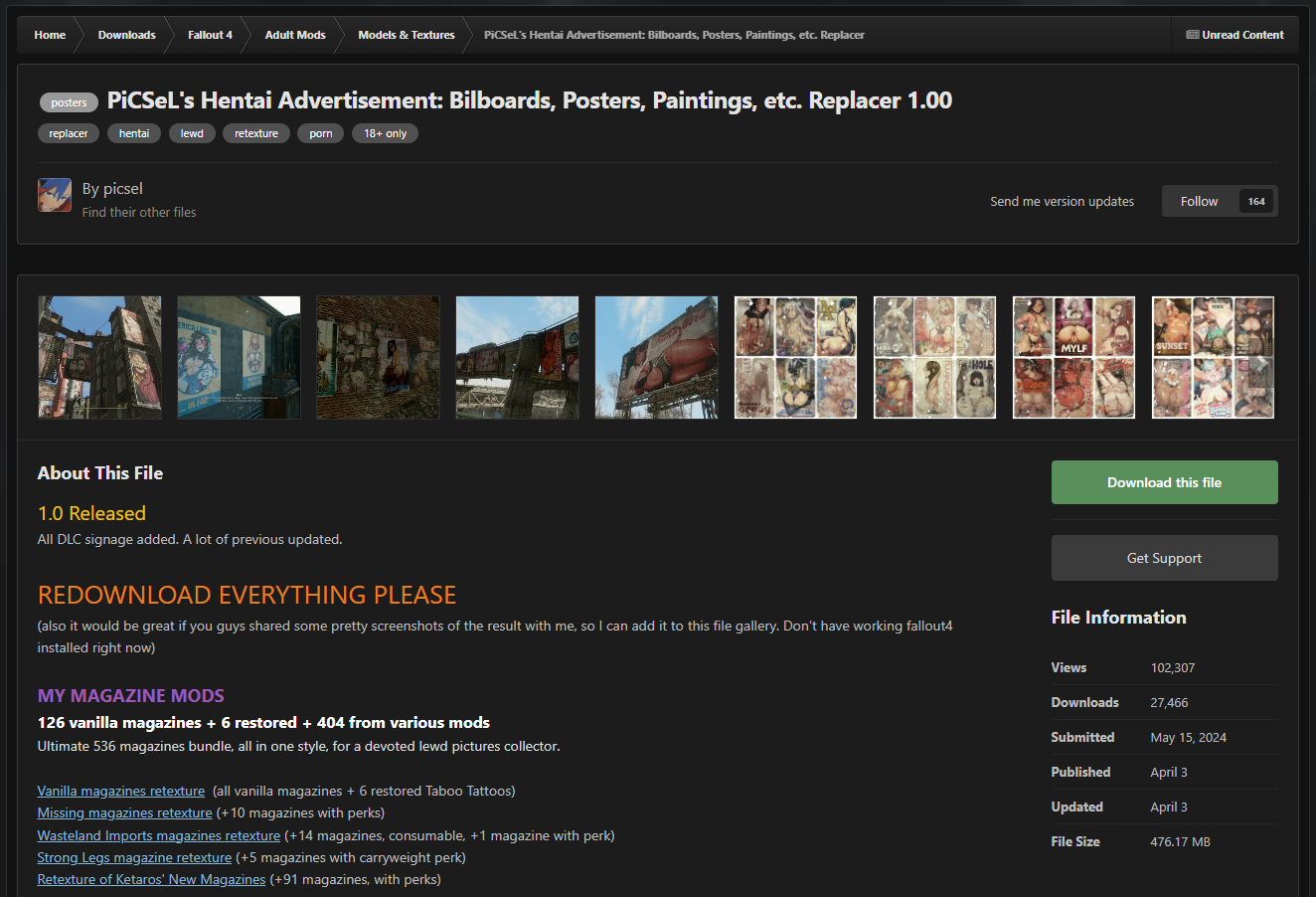Click the "porn" tag

click(x=321, y=133)
